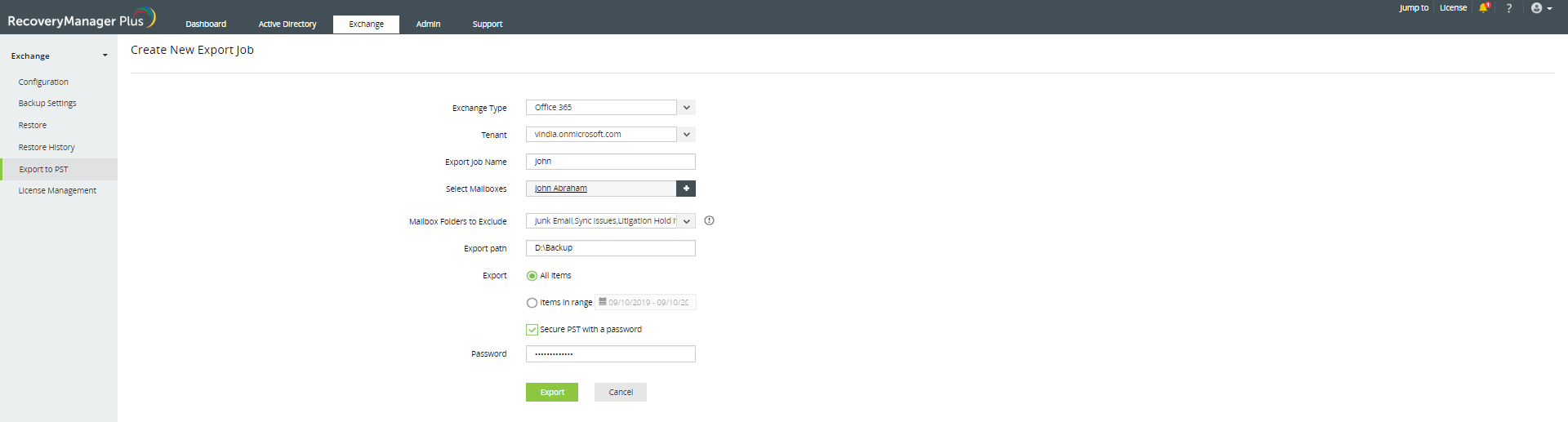Select the All Items radio button
The image size is (1568, 422).
(x=532, y=276)
